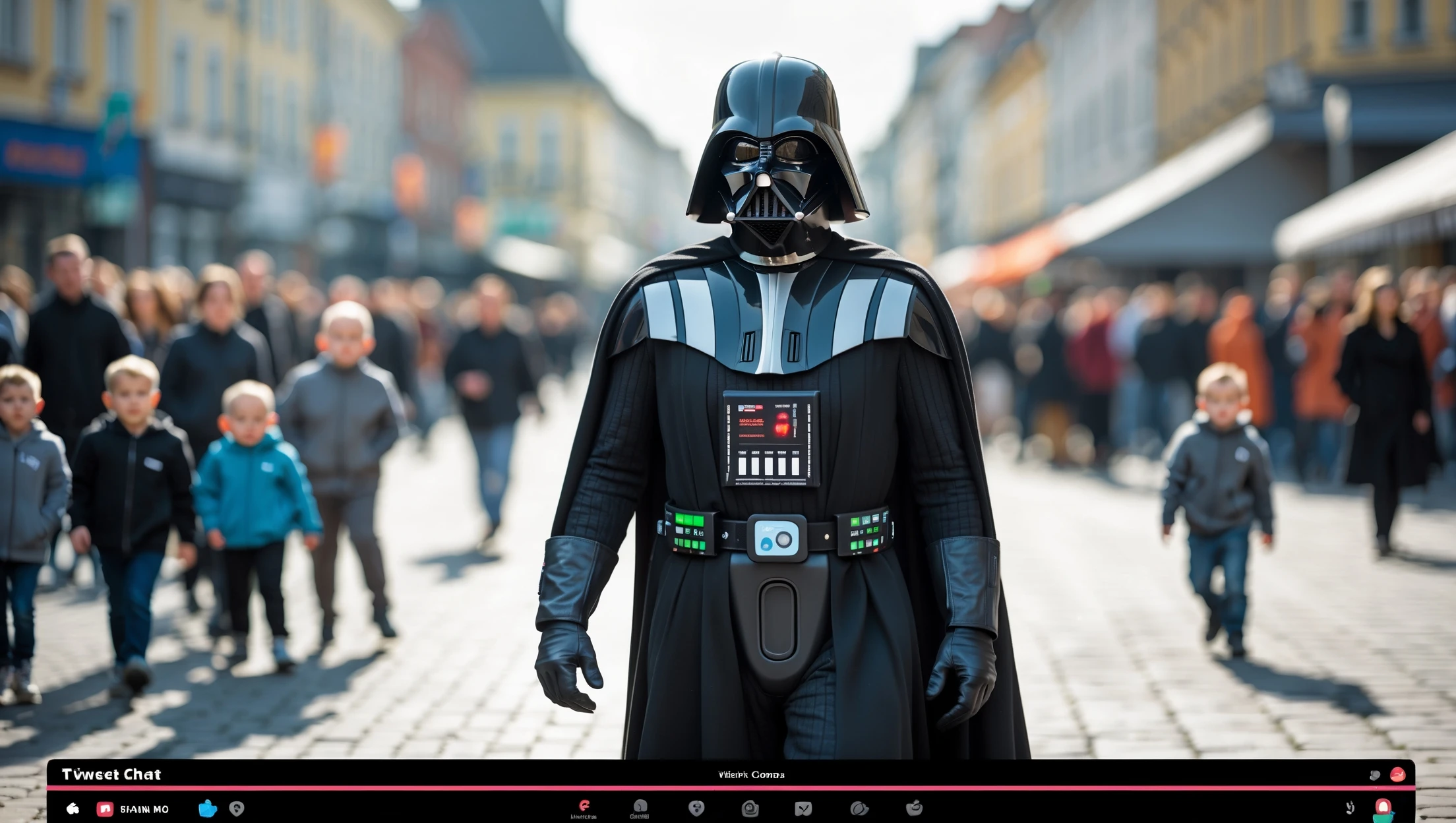This screenshot has width=1456, height=823.
Task: Click the location pin icon beside the bird
Action: [x=235, y=809]
